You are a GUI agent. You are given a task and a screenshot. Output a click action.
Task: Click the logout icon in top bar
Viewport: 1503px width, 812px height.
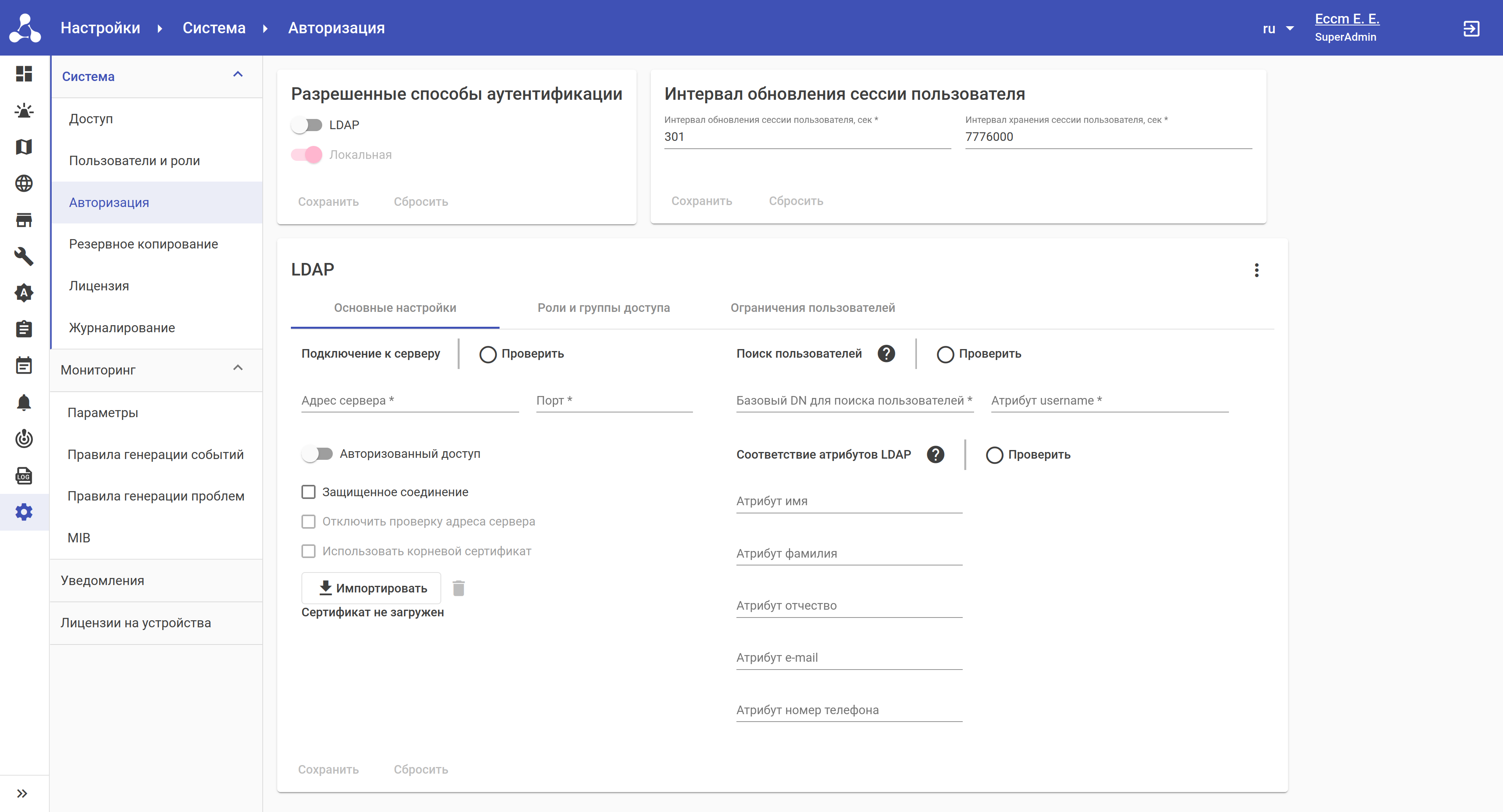pos(1471,28)
